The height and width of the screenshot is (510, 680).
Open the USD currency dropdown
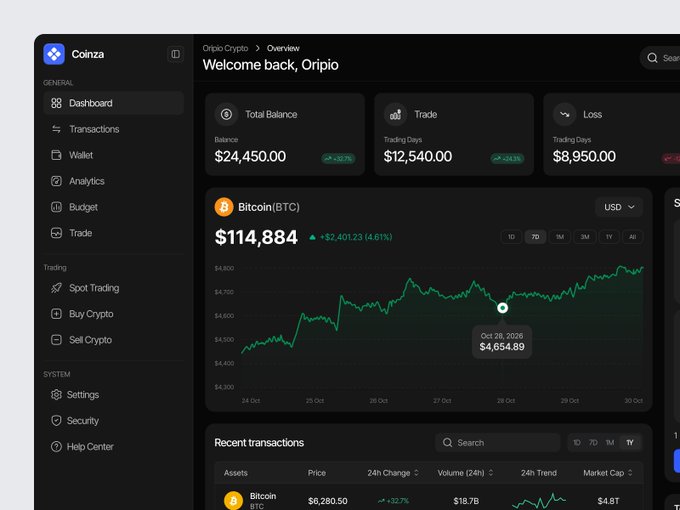click(619, 207)
